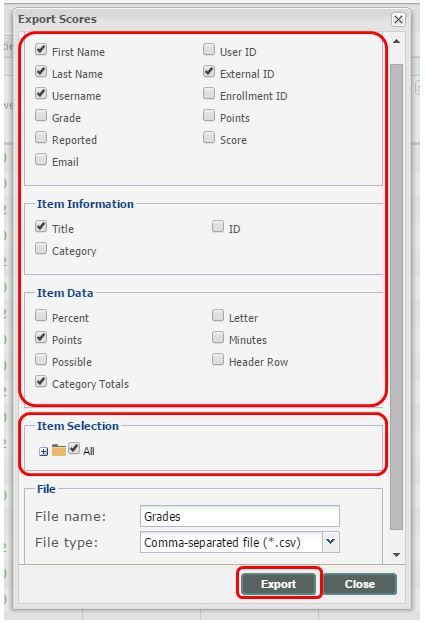Check the Email checkbox

click(41, 160)
